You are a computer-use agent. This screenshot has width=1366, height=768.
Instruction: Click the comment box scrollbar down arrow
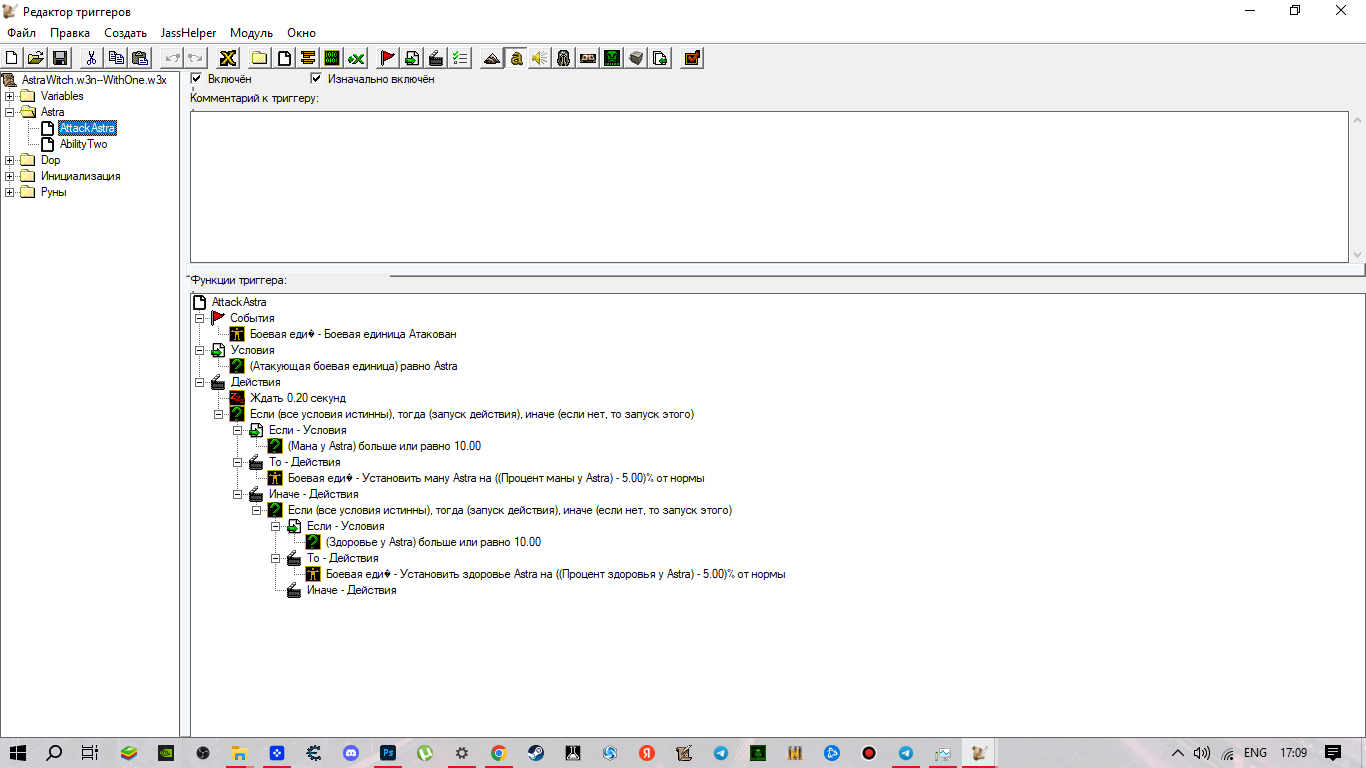(x=1357, y=255)
